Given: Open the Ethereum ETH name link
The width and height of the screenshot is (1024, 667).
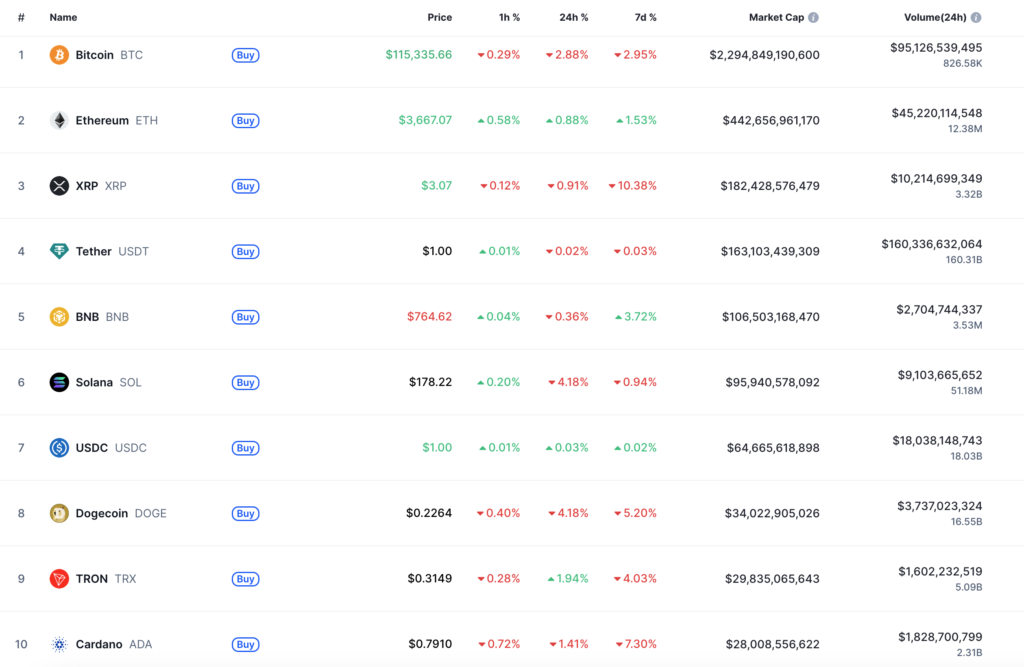Looking at the screenshot, I should [x=117, y=120].
